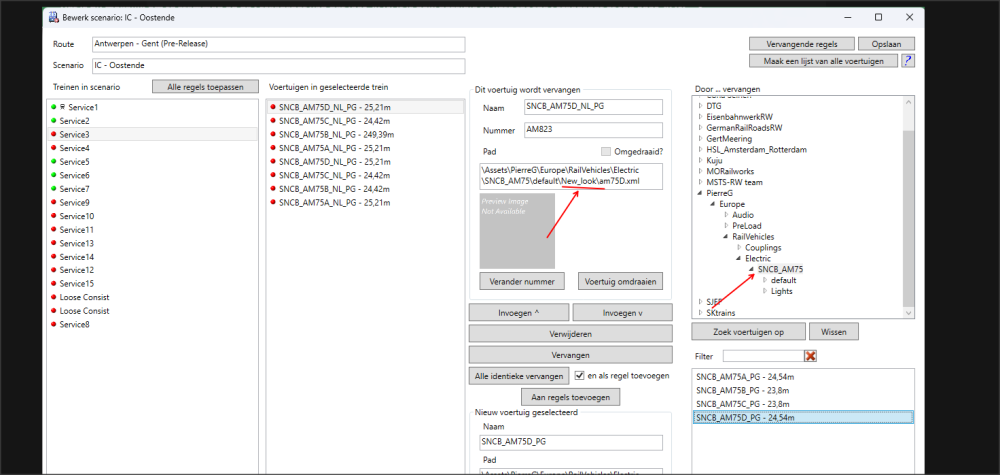Select the Kuju provider in tree
This screenshot has height=475, width=1000.
point(714,158)
